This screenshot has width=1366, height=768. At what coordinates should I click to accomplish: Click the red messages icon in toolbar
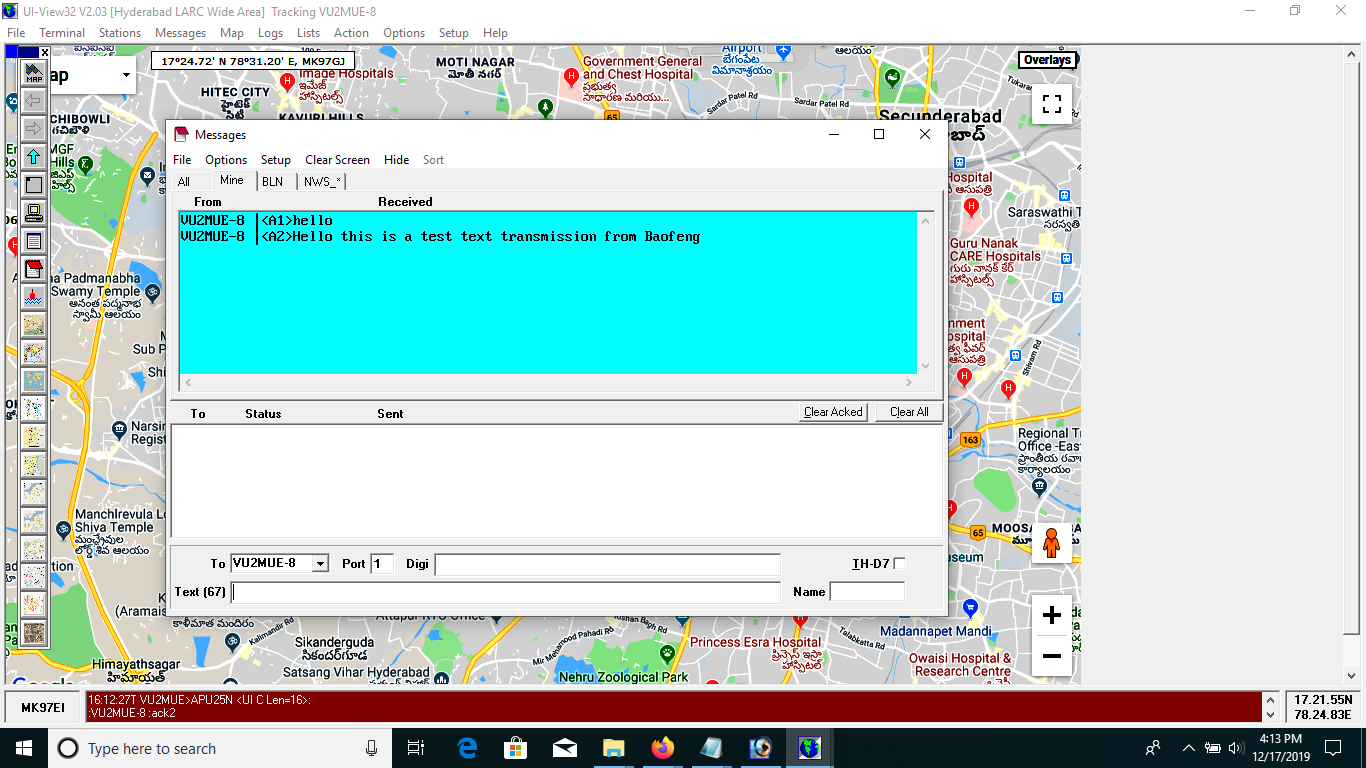[34, 269]
